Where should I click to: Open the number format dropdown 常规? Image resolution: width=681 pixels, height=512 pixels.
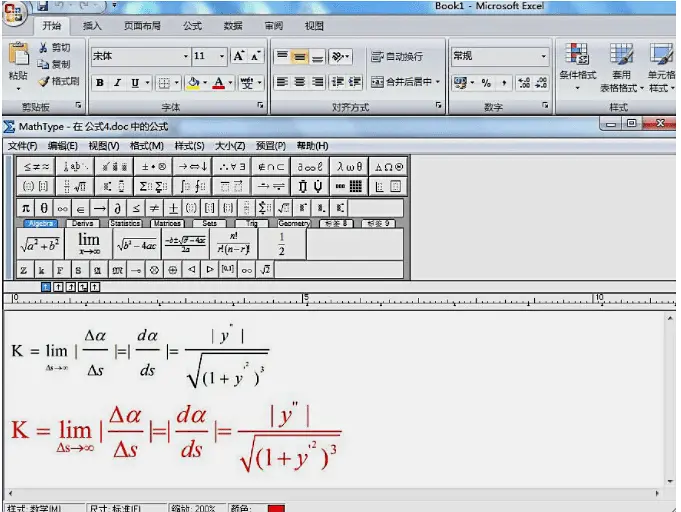click(543, 56)
